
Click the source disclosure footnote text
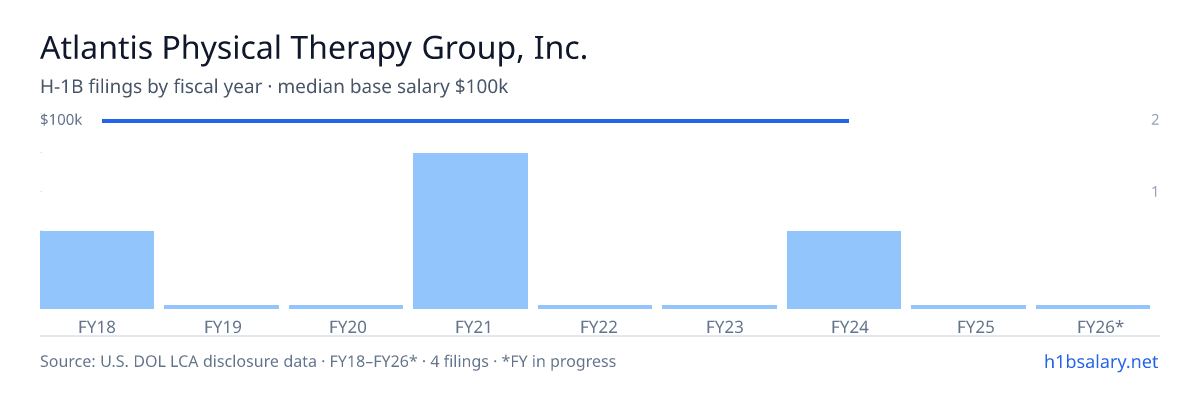coord(328,361)
